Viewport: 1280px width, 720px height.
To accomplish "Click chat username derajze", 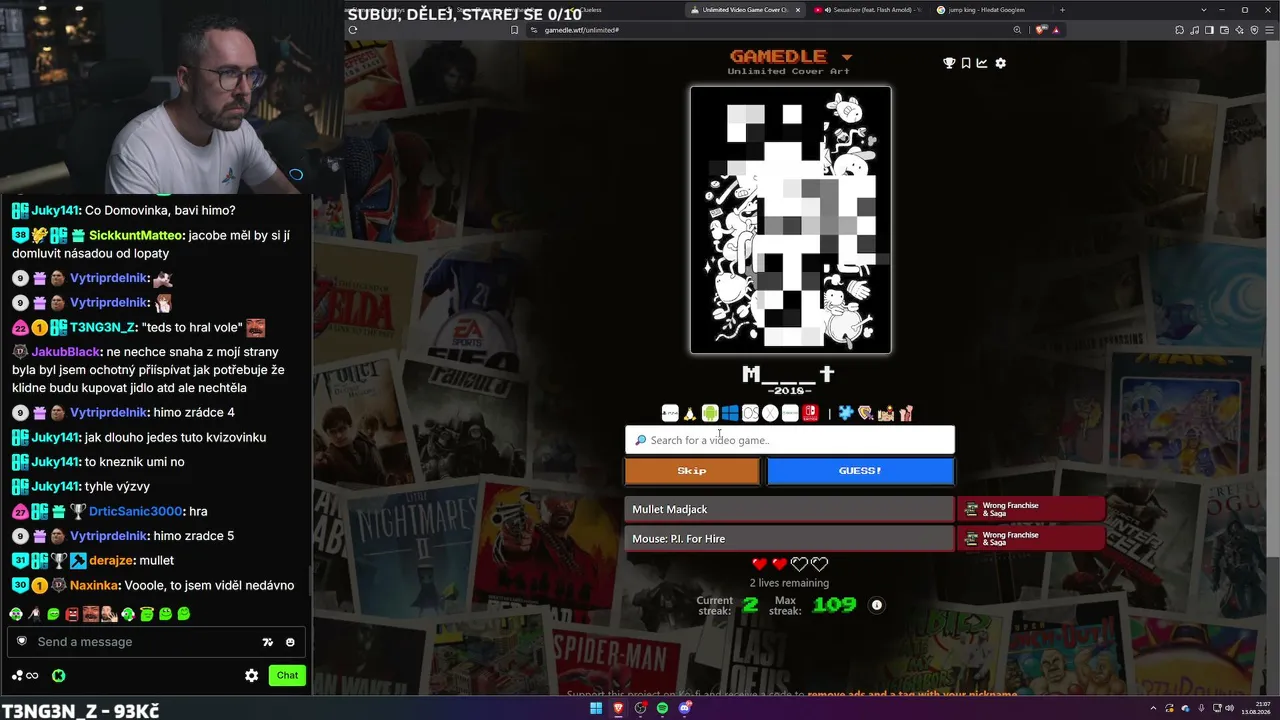I will pyautogui.click(x=112, y=560).
